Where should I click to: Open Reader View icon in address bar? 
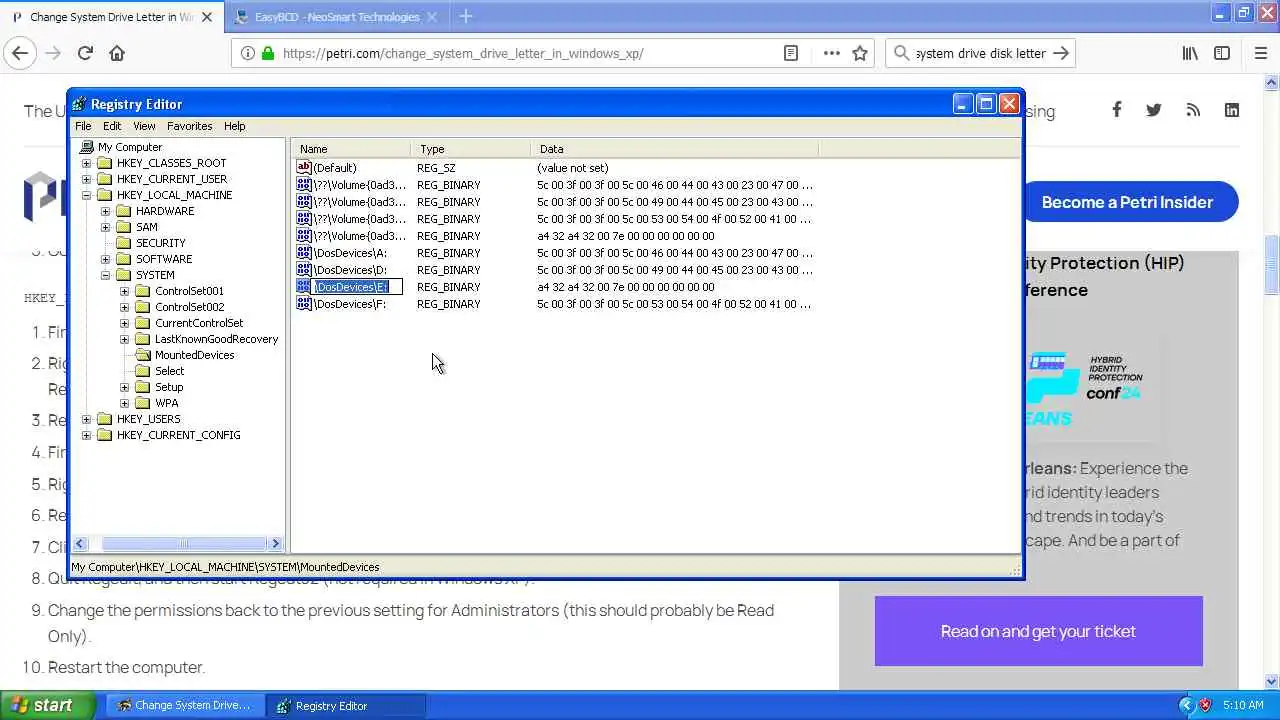tap(791, 53)
